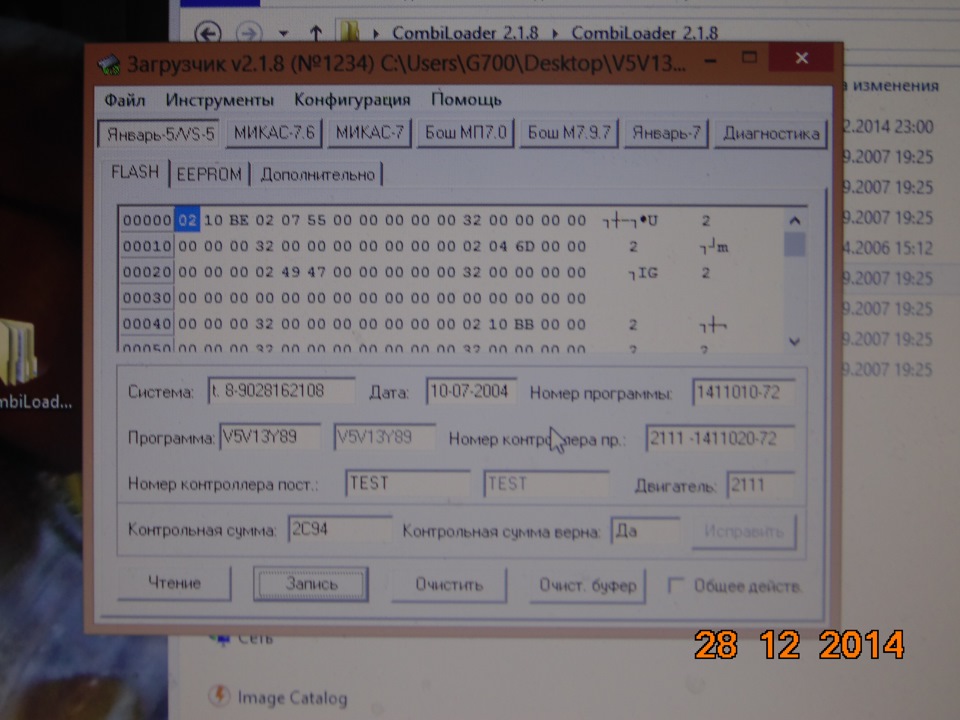Select the МИКАС-7 controller button
This screenshot has height=720, width=960.
tap(369, 133)
